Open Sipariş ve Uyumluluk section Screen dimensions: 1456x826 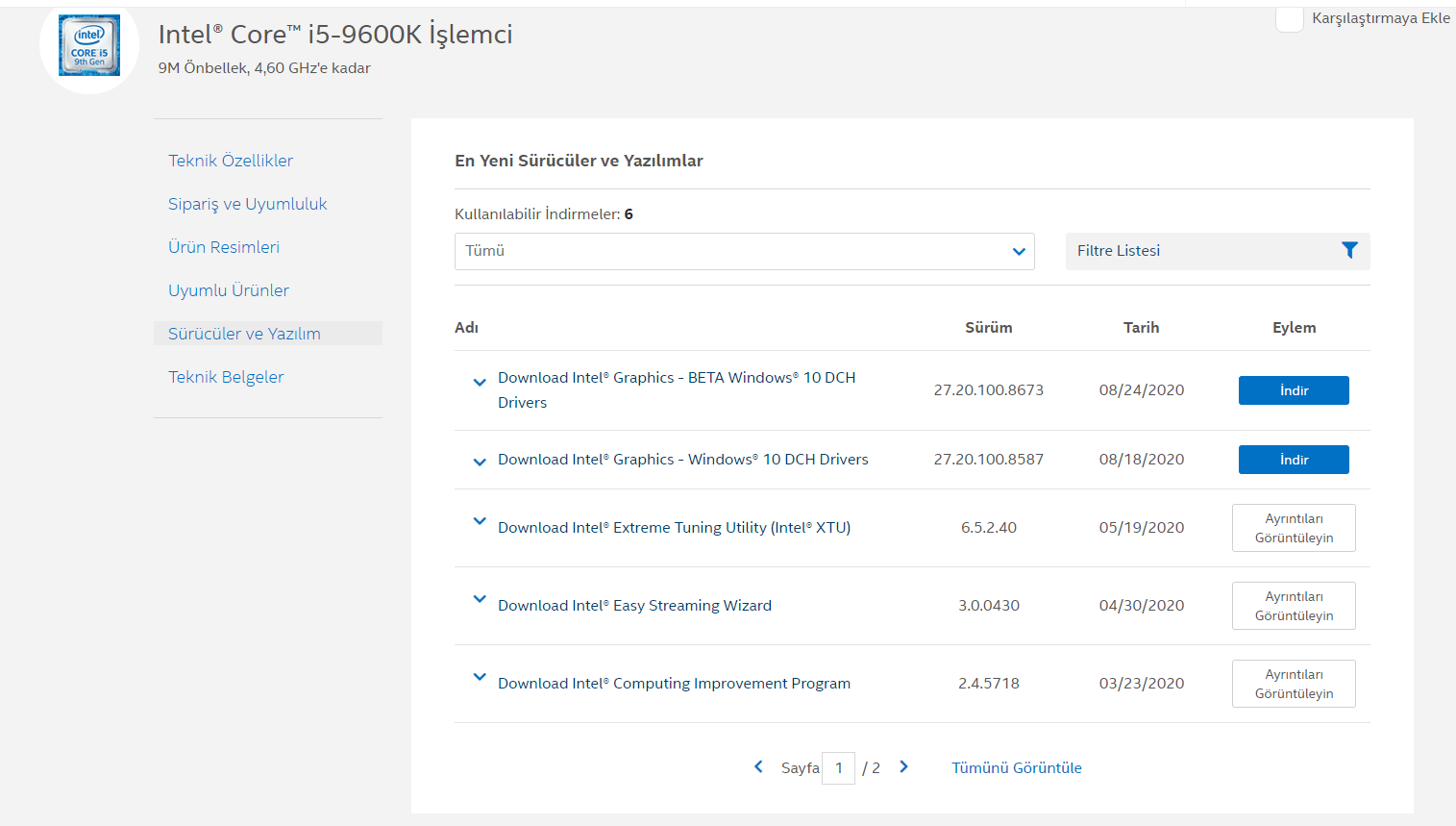248,204
